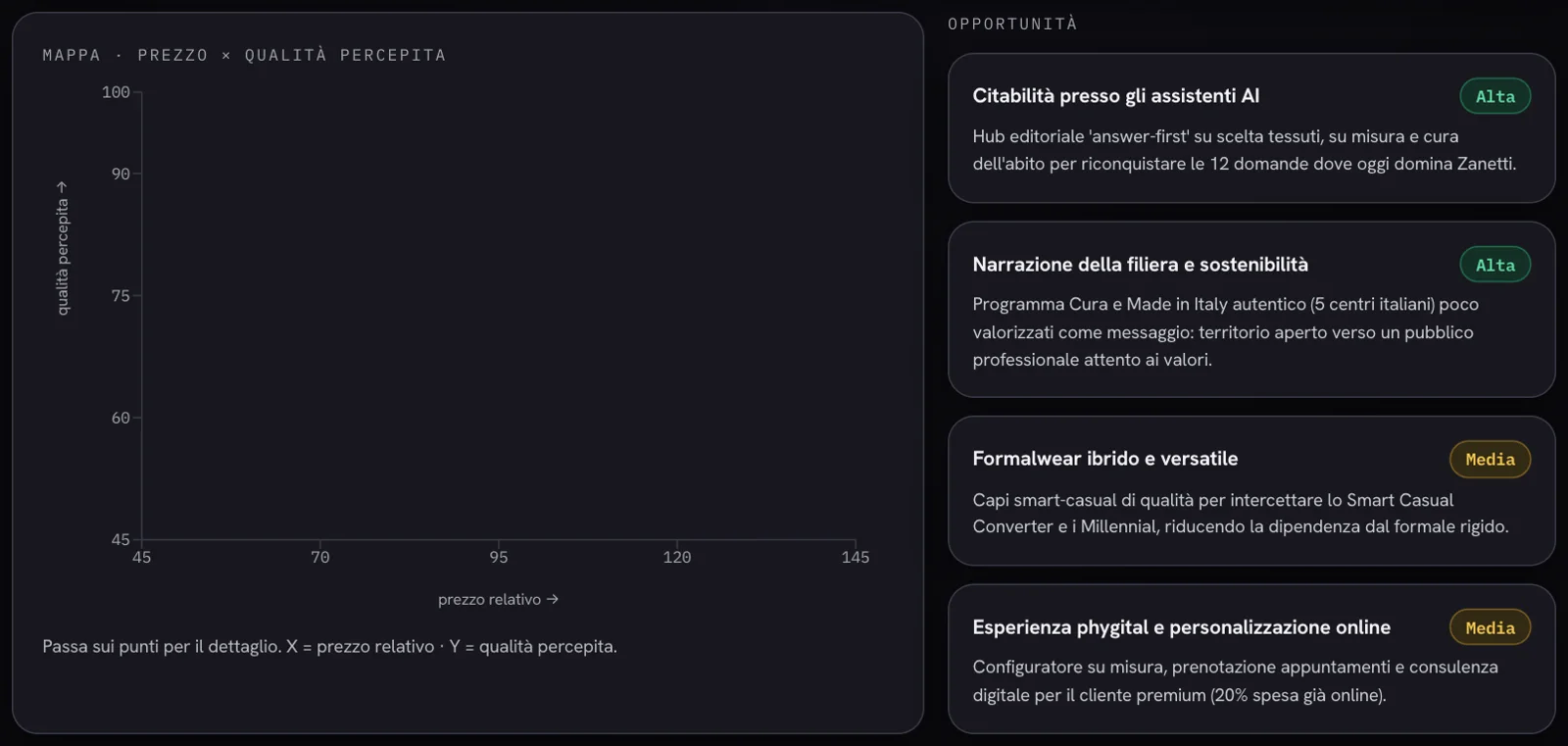The width and height of the screenshot is (1568, 746).
Task: Click the "Citabilità presso gli assistenti AI" card title
Action: (x=1116, y=96)
